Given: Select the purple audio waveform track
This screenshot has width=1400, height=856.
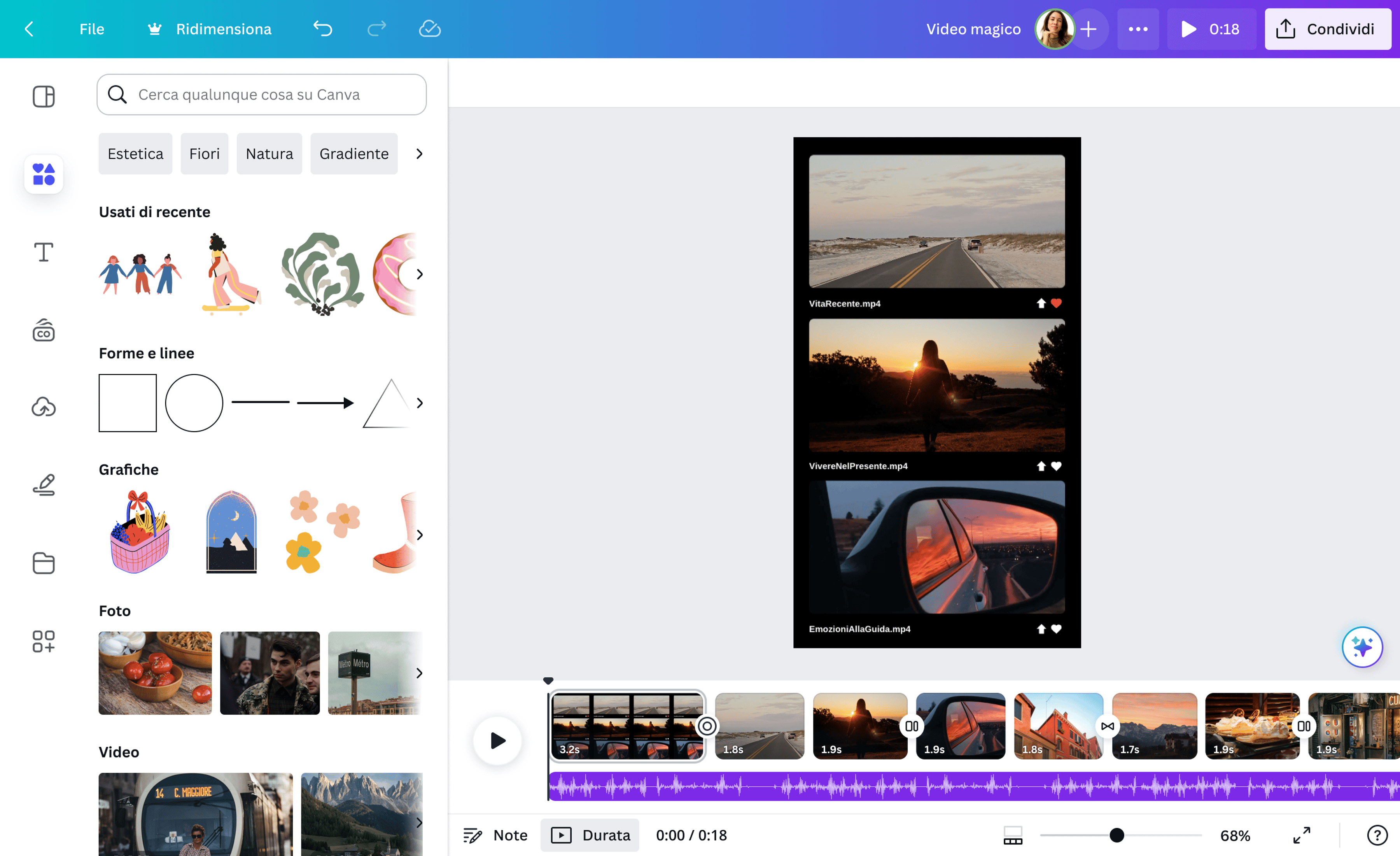Looking at the screenshot, I should click(x=974, y=786).
